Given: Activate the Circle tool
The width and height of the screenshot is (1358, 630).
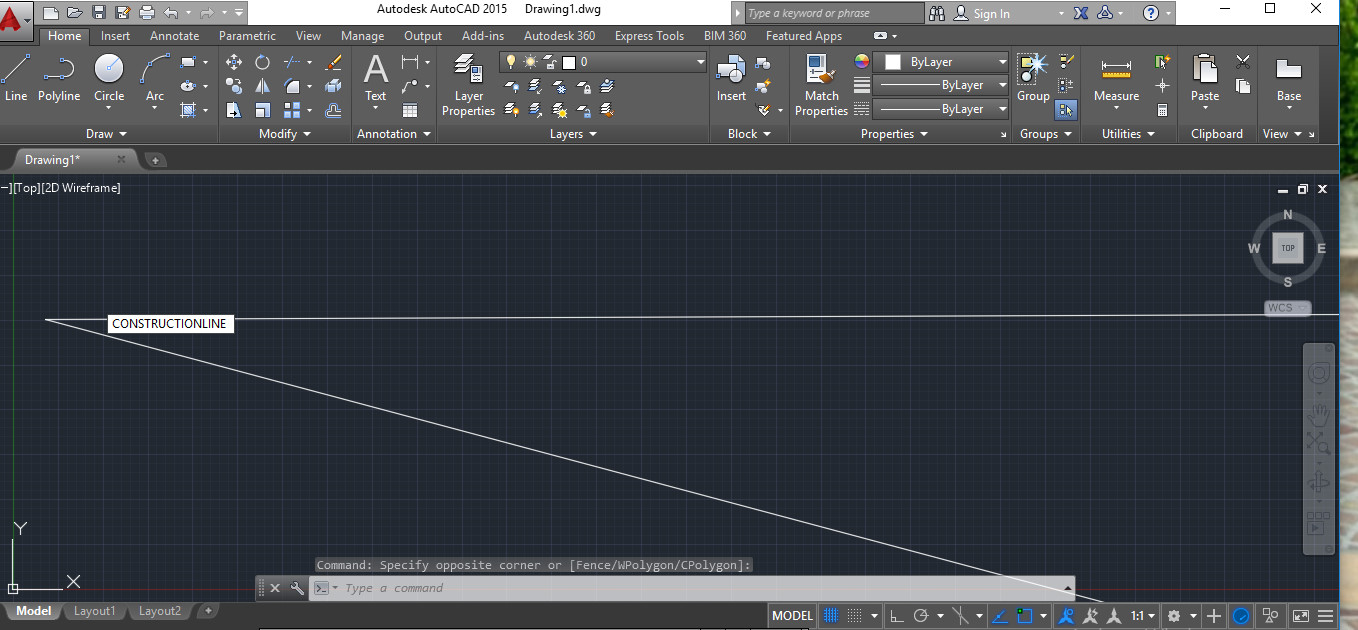Looking at the screenshot, I should click(109, 70).
